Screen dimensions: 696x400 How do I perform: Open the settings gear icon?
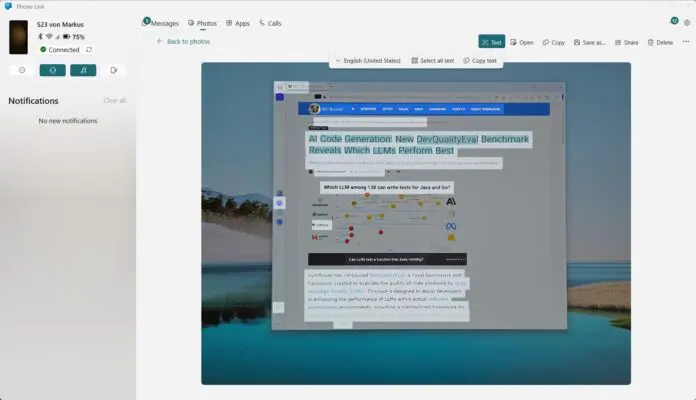pos(687,23)
